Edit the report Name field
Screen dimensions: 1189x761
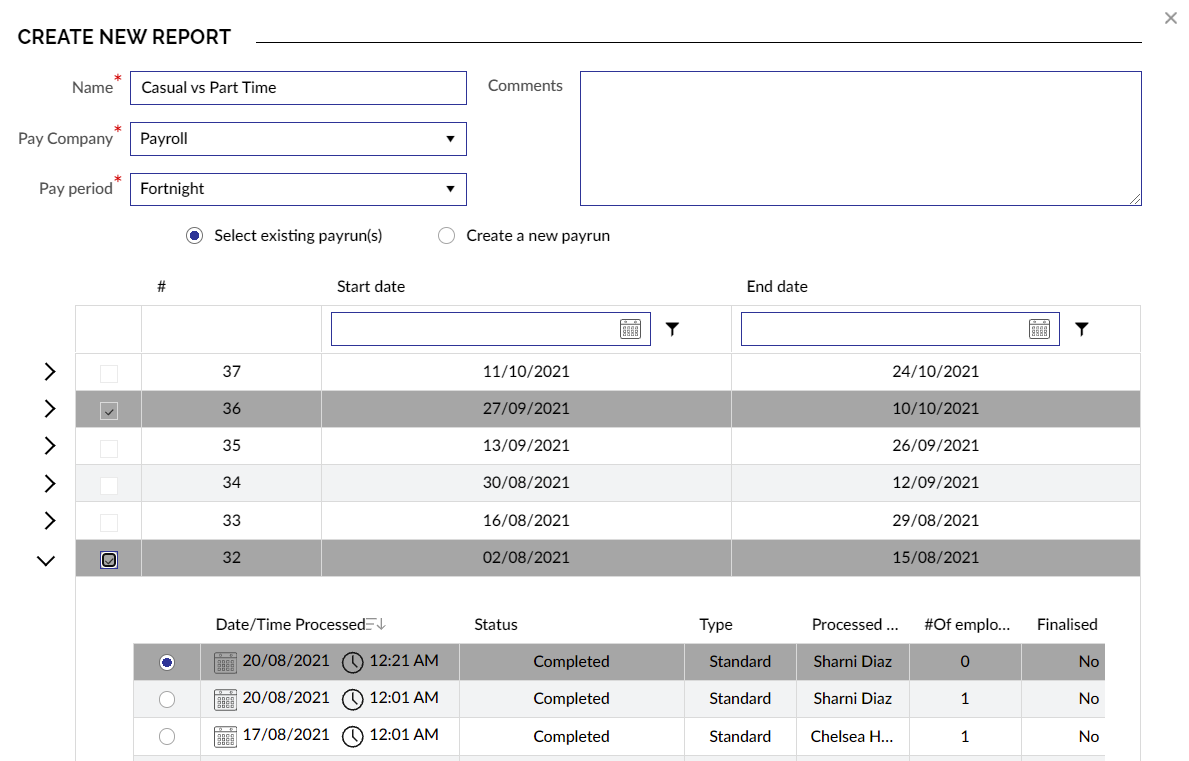[298, 88]
